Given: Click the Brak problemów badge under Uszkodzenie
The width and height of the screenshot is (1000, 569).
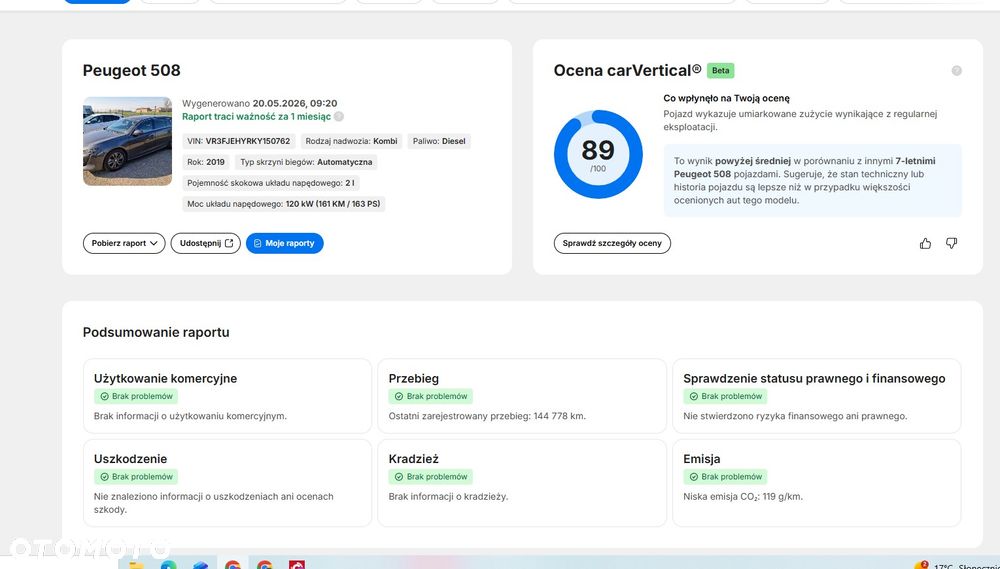Looking at the screenshot, I should coord(136,477).
